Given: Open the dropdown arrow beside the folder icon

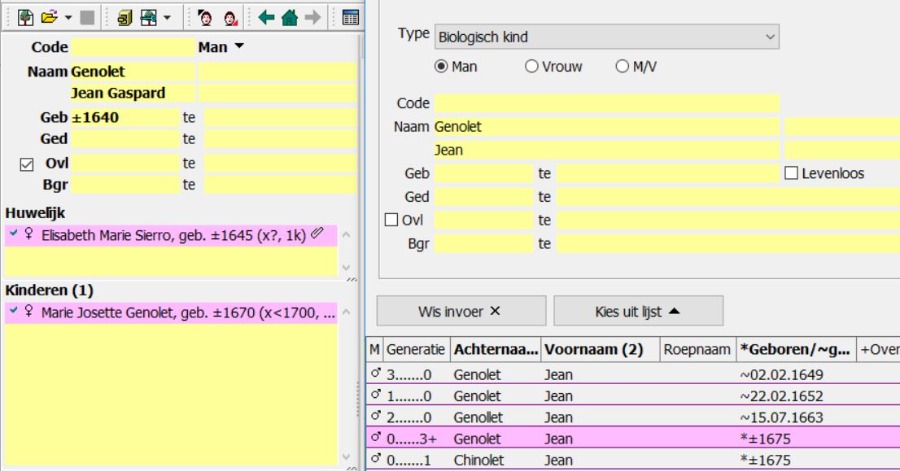Looking at the screenshot, I should coord(67,18).
